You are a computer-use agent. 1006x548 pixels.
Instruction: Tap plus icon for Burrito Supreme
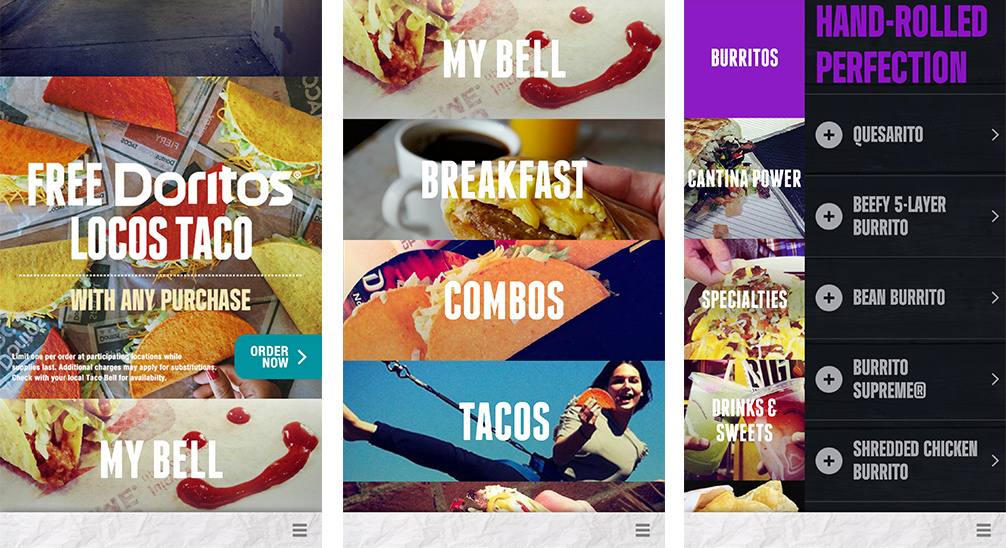point(829,379)
